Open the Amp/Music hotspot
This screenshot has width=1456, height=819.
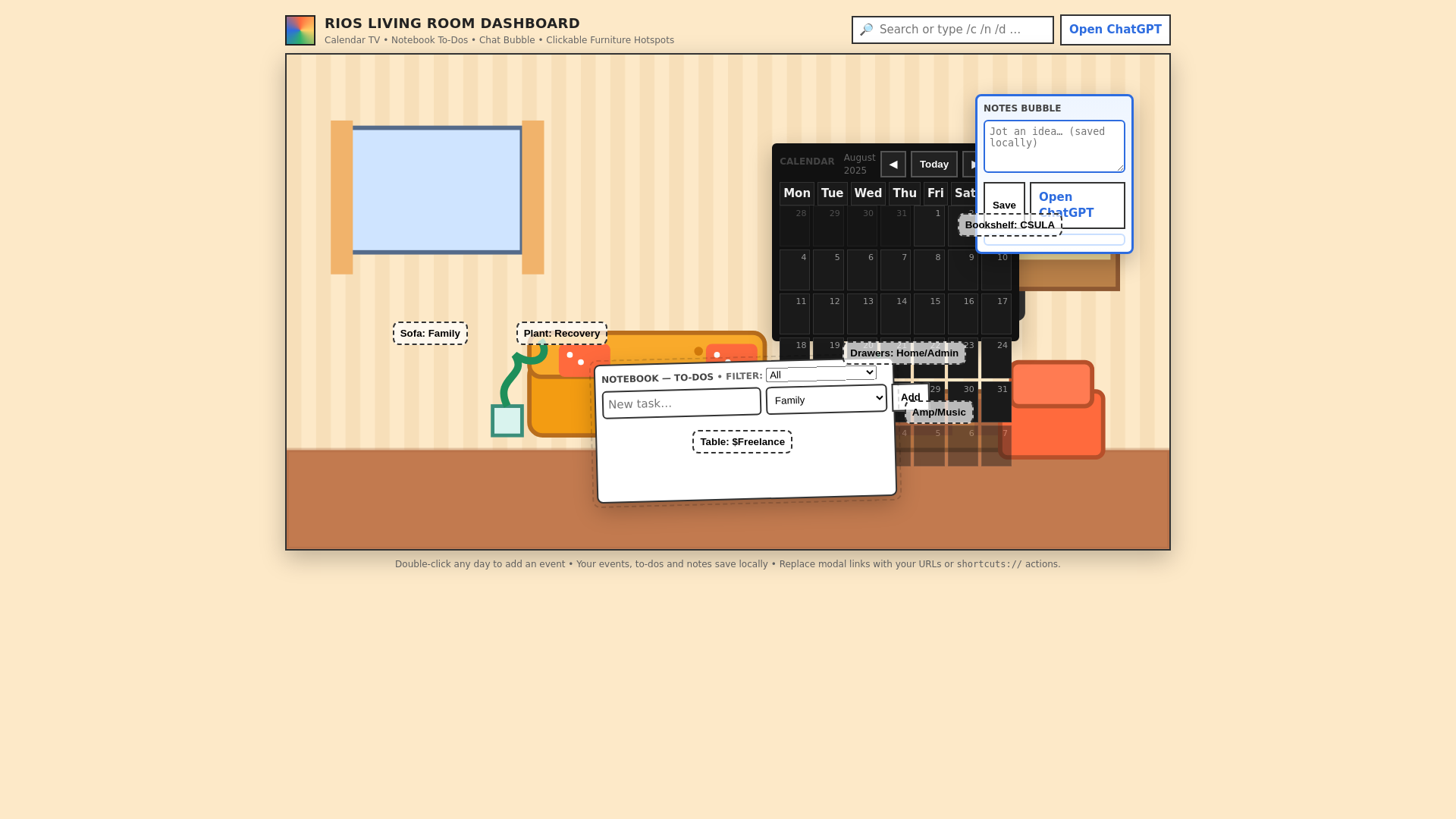pos(939,412)
